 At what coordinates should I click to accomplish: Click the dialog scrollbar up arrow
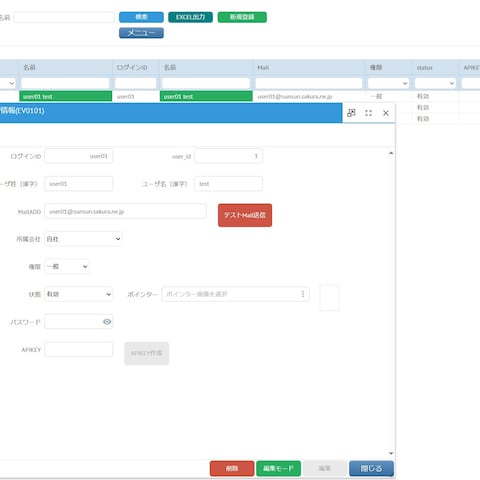click(391, 153)
